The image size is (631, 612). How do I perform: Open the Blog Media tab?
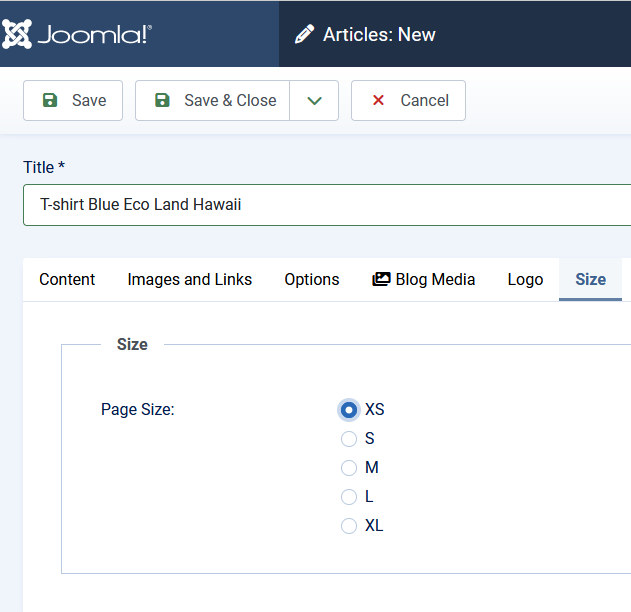(x=423, y=279)
